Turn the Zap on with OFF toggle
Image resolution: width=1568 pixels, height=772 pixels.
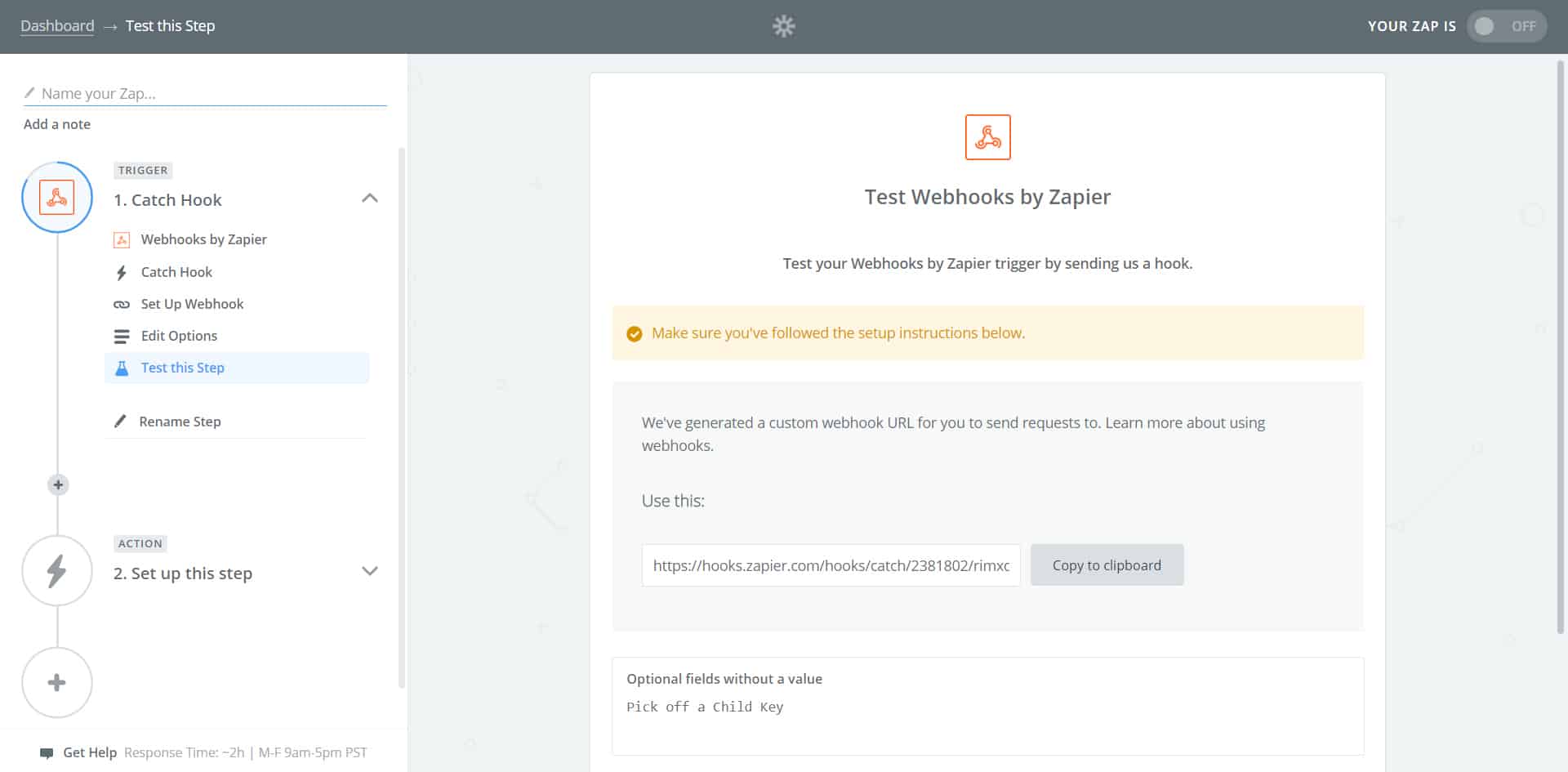coord(1506,26)
